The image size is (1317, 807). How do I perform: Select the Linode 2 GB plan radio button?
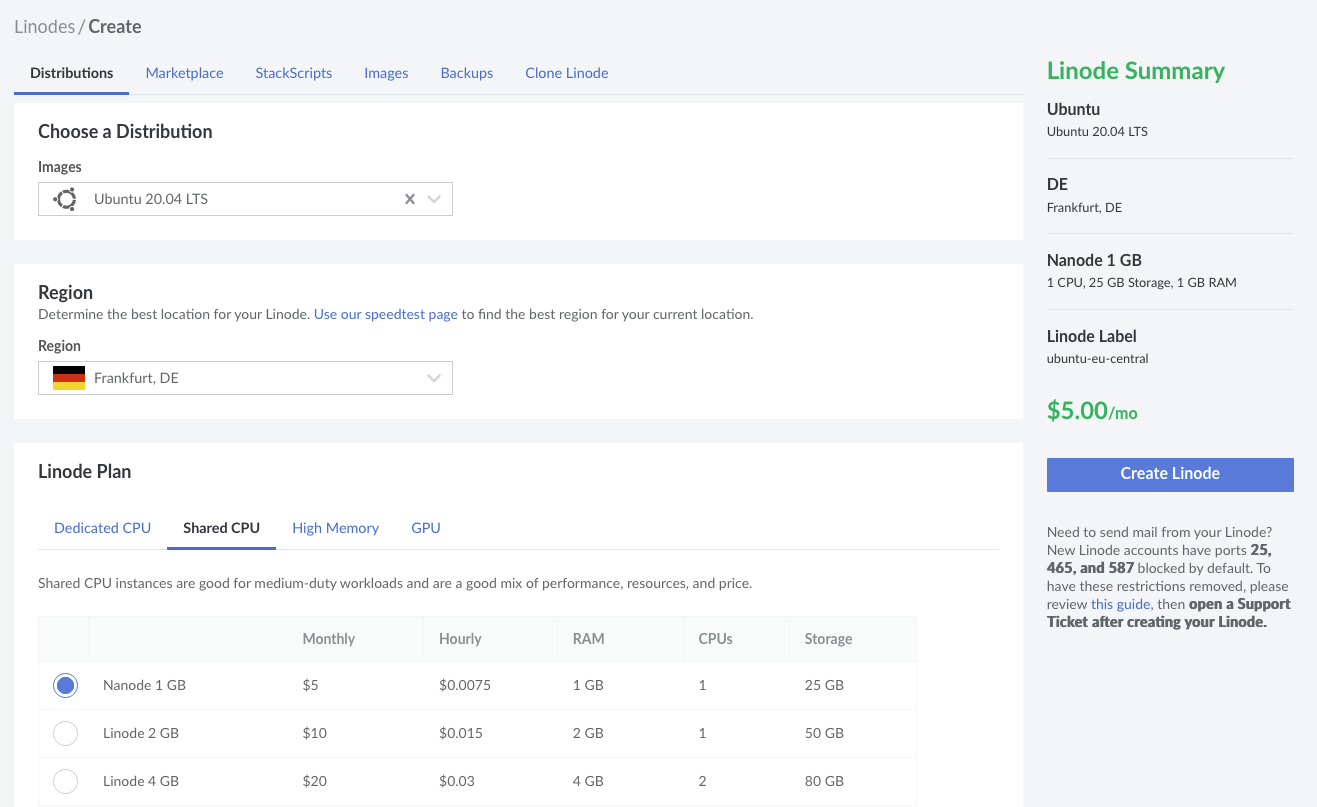(x=65, y=733)
